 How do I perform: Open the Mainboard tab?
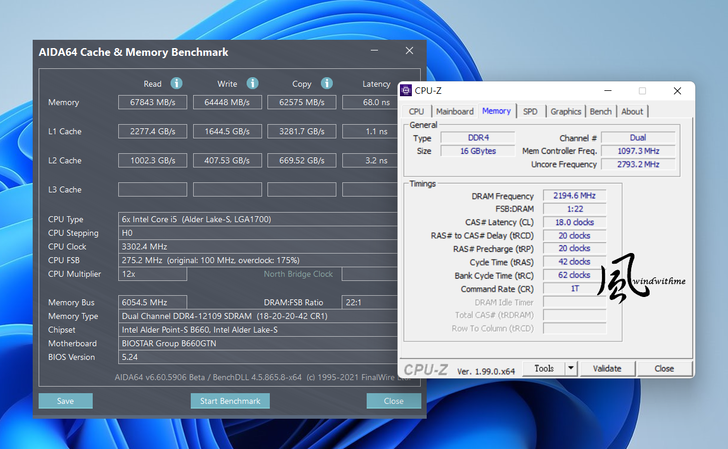pos(454,111)
